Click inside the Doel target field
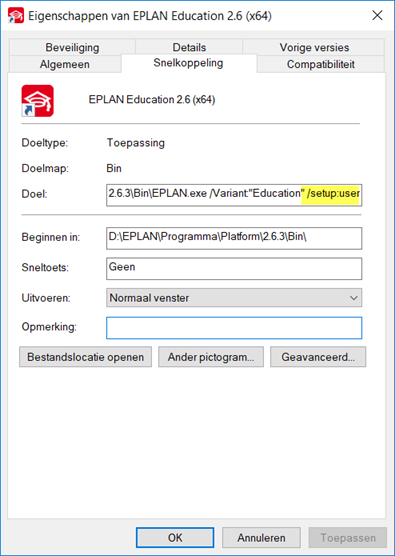395x556 pixels. click(x=234, y=195)
